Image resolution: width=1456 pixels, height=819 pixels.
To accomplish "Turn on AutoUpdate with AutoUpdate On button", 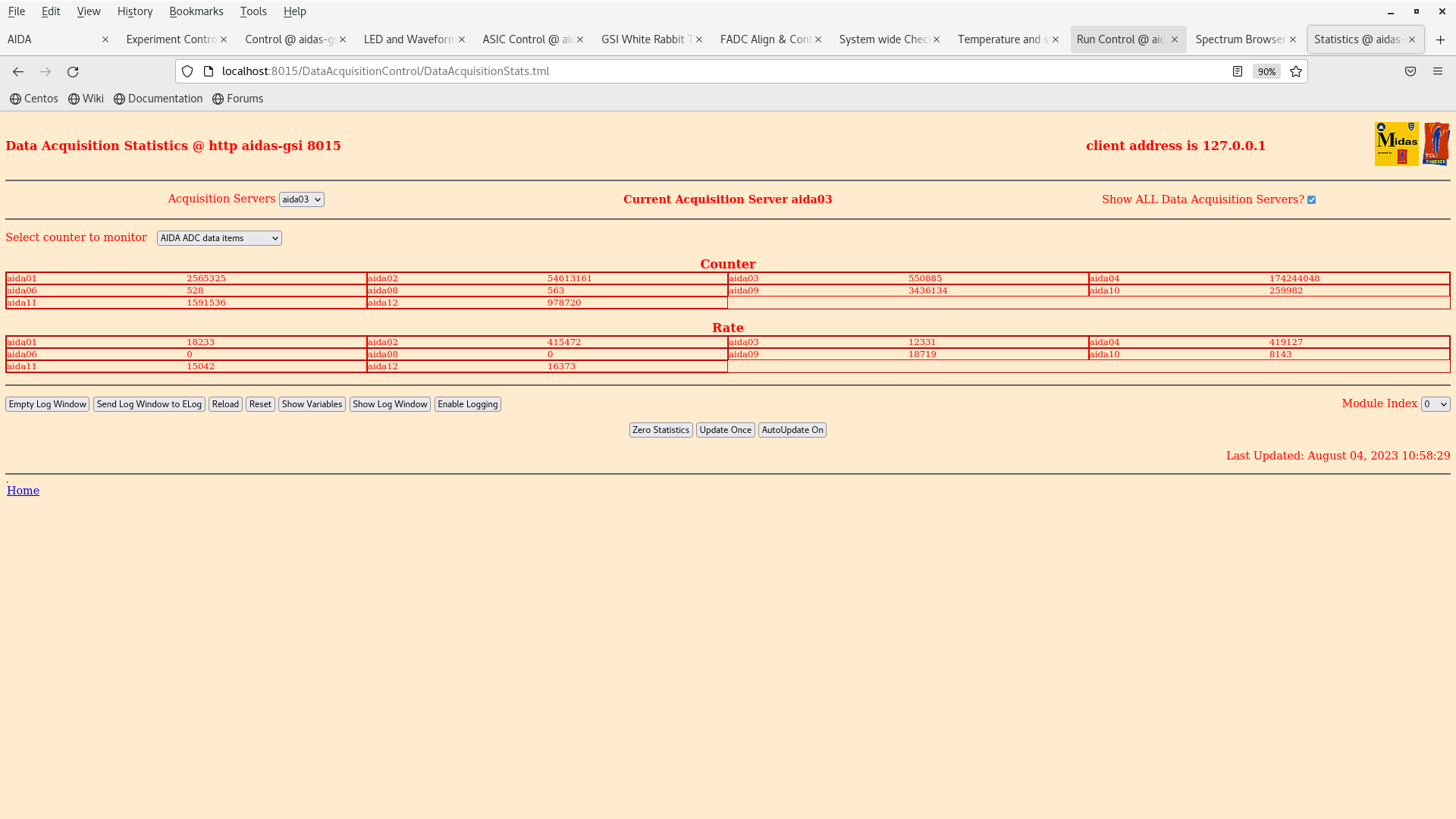I will 792,430.
